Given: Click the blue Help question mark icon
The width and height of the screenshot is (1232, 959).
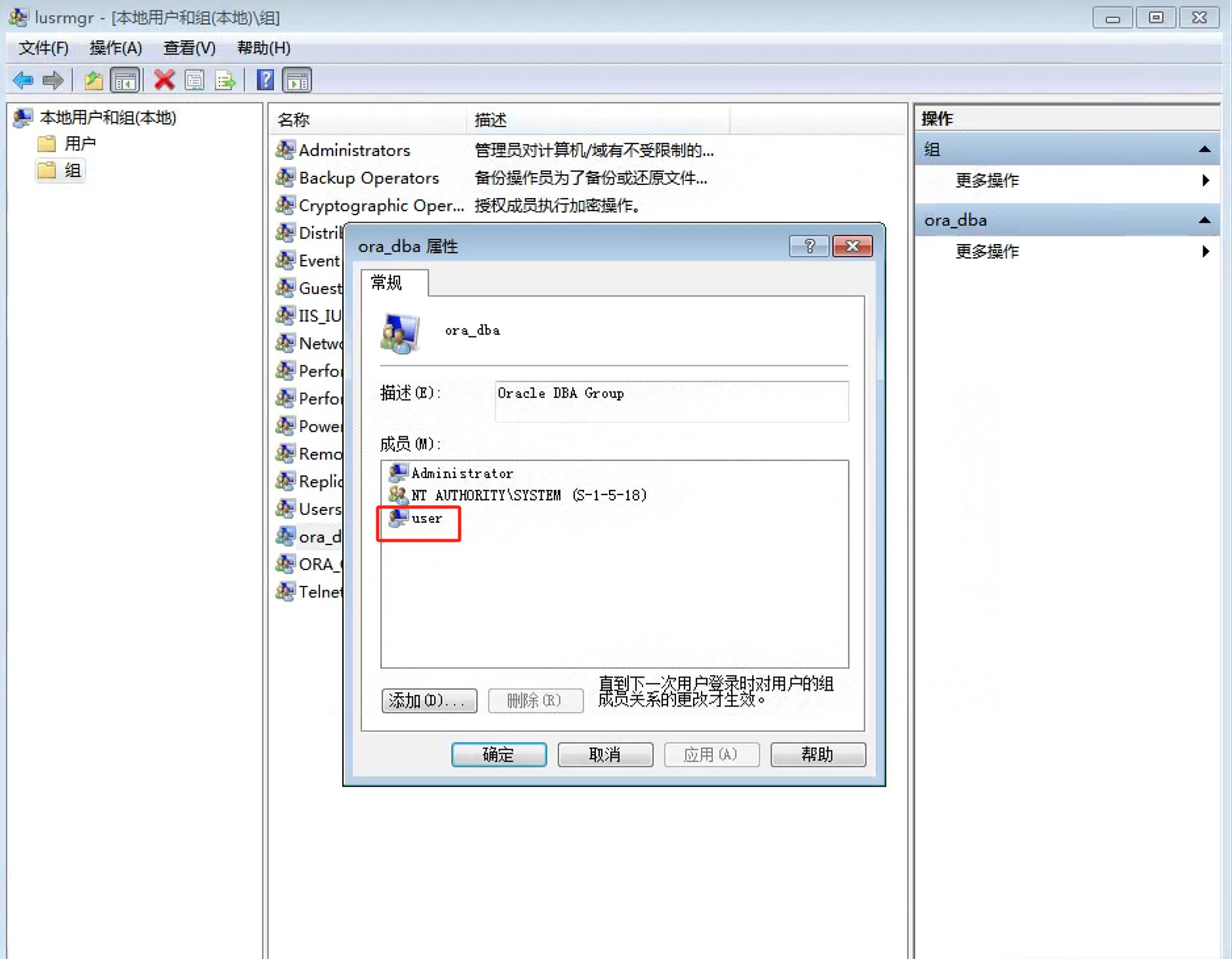Looking at the screenshot, I should [x=265, y=81].
